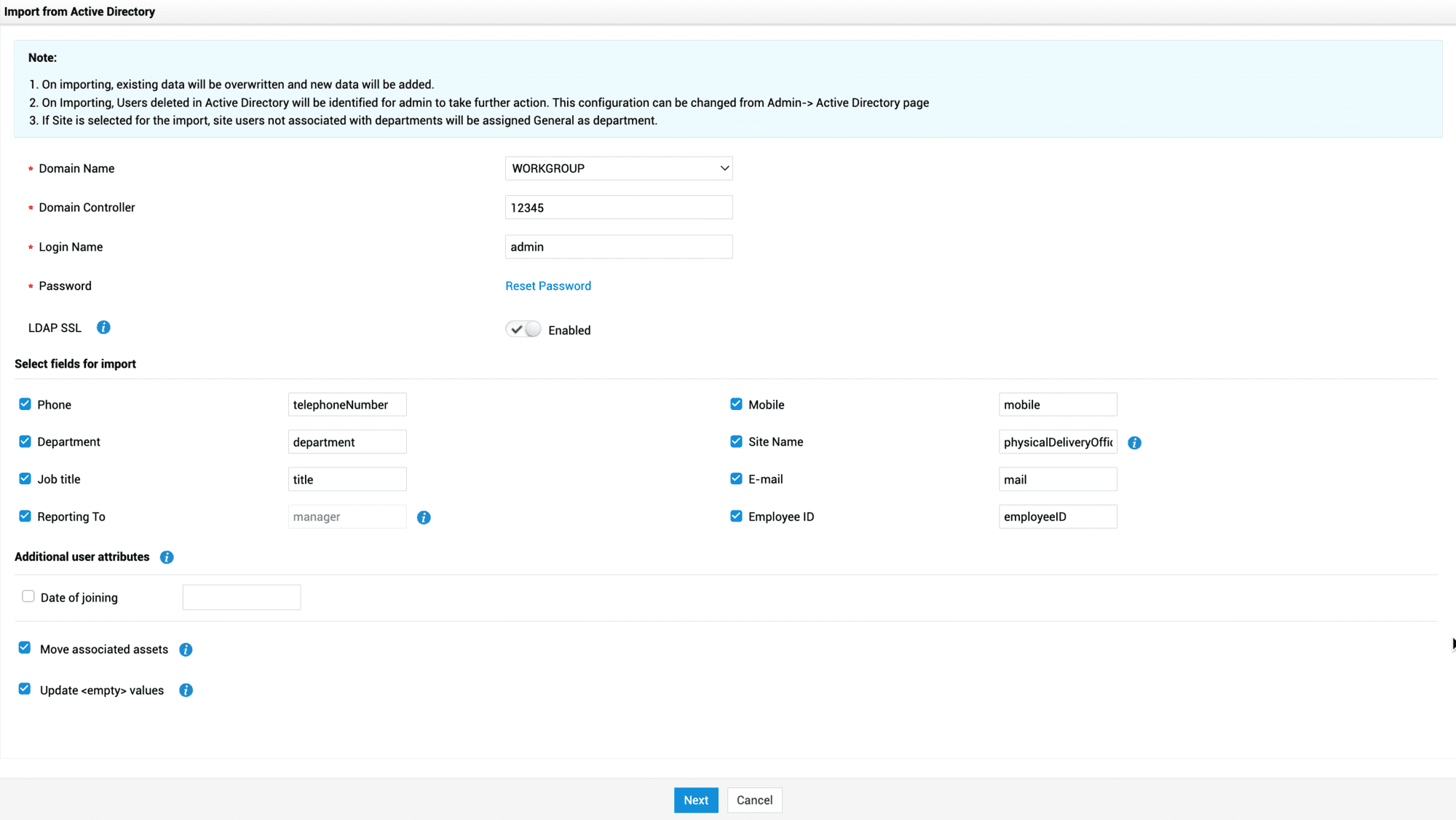Open the Domain Name WORKGROUP dropdown
Screen dimensions: 1456x820
pyautogui.click(x=619, y=168)
